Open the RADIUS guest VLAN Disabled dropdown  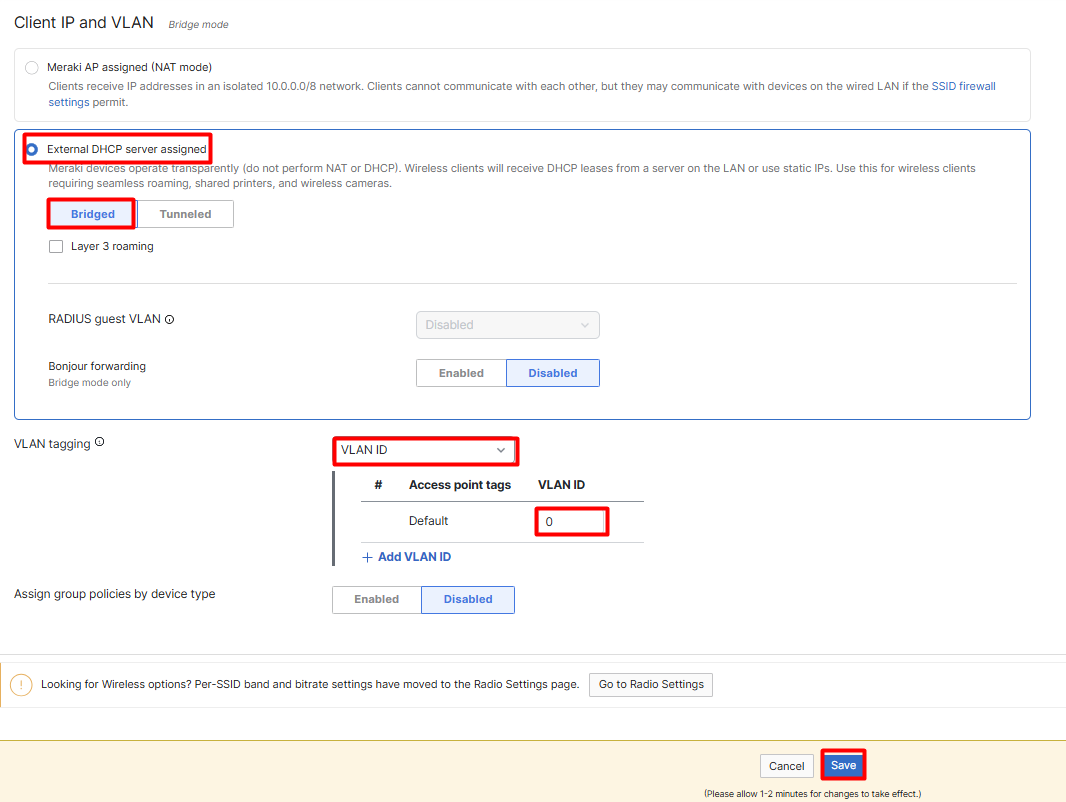508,325
